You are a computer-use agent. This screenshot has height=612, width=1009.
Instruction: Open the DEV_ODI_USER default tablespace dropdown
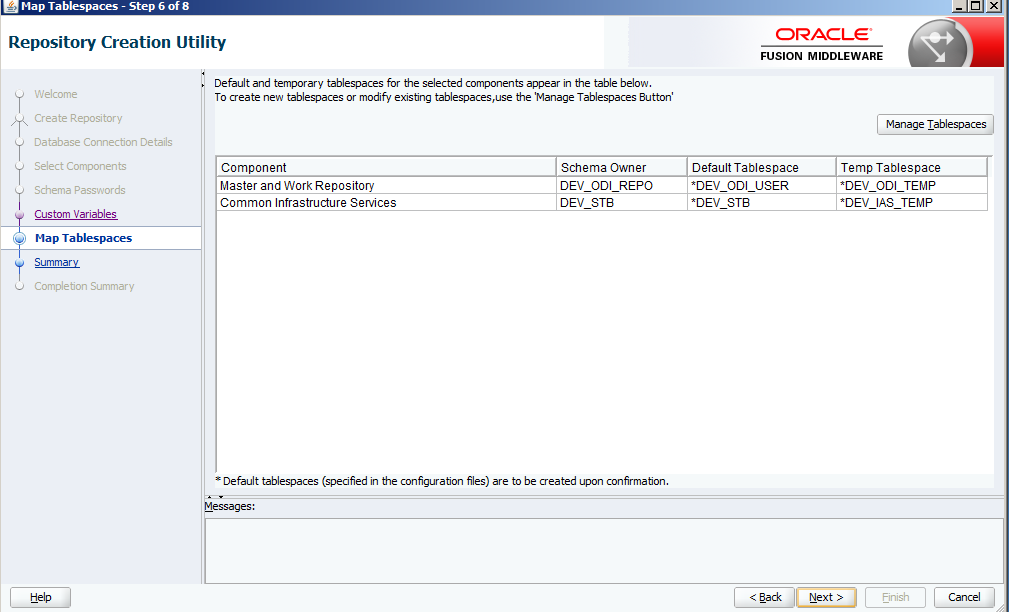(761, 185)
